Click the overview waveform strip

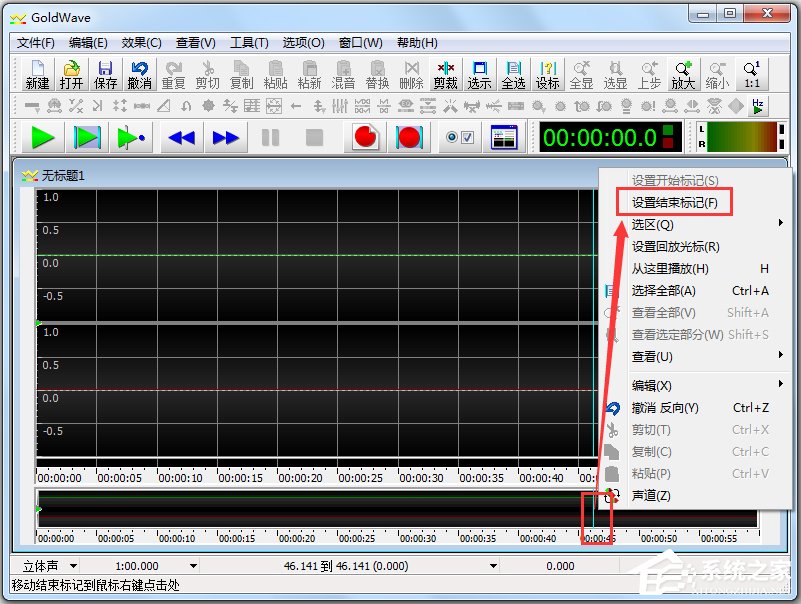click(x=397, y=509)
